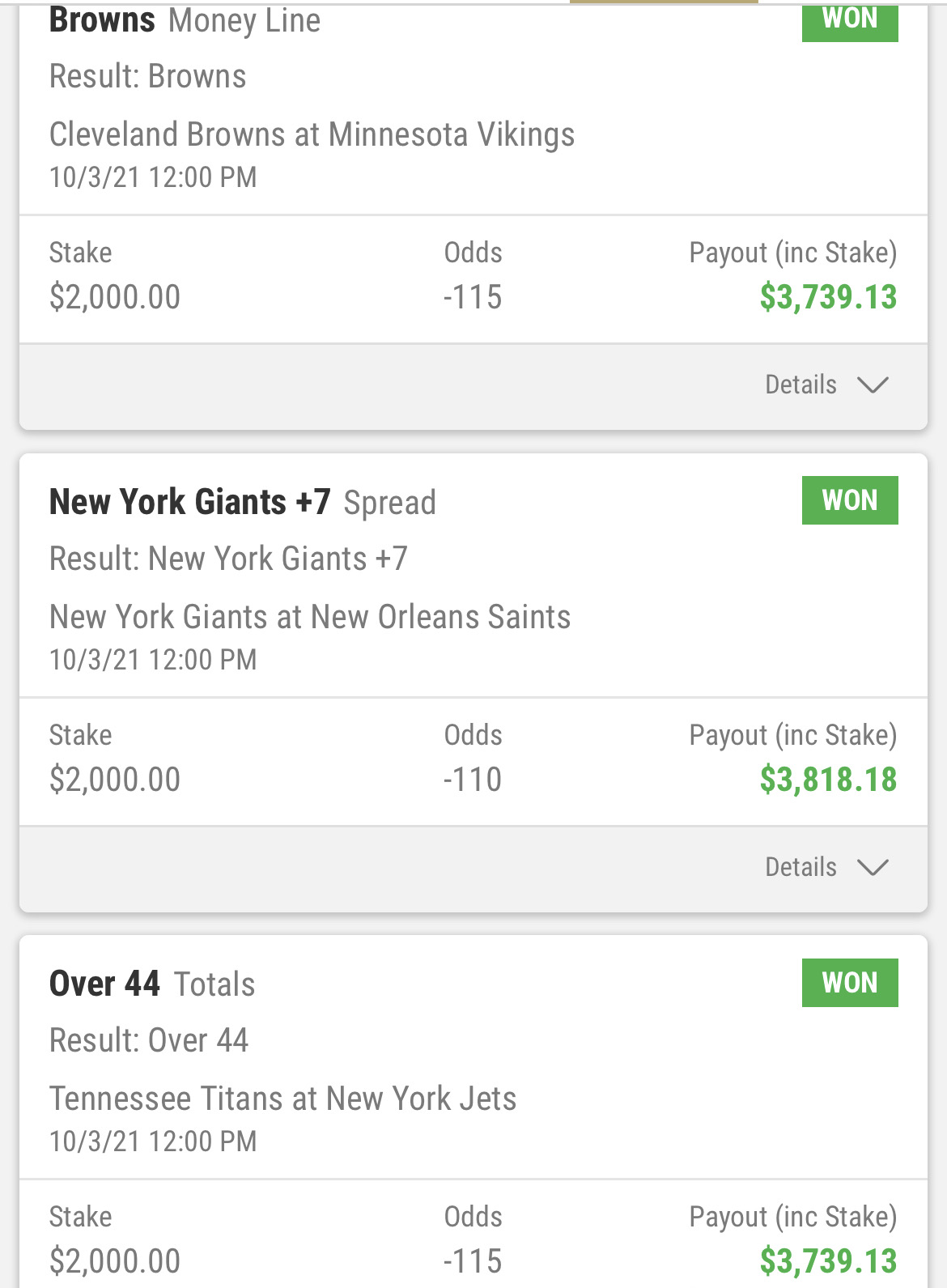The width and height of the screenshot is (947, 1288).
Task: Click the $3,818.18 payout amount
Action: tap(828, 780)
